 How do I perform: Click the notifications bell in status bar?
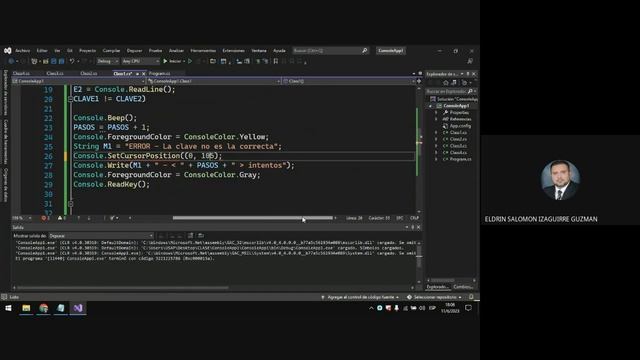pos(471,297)
